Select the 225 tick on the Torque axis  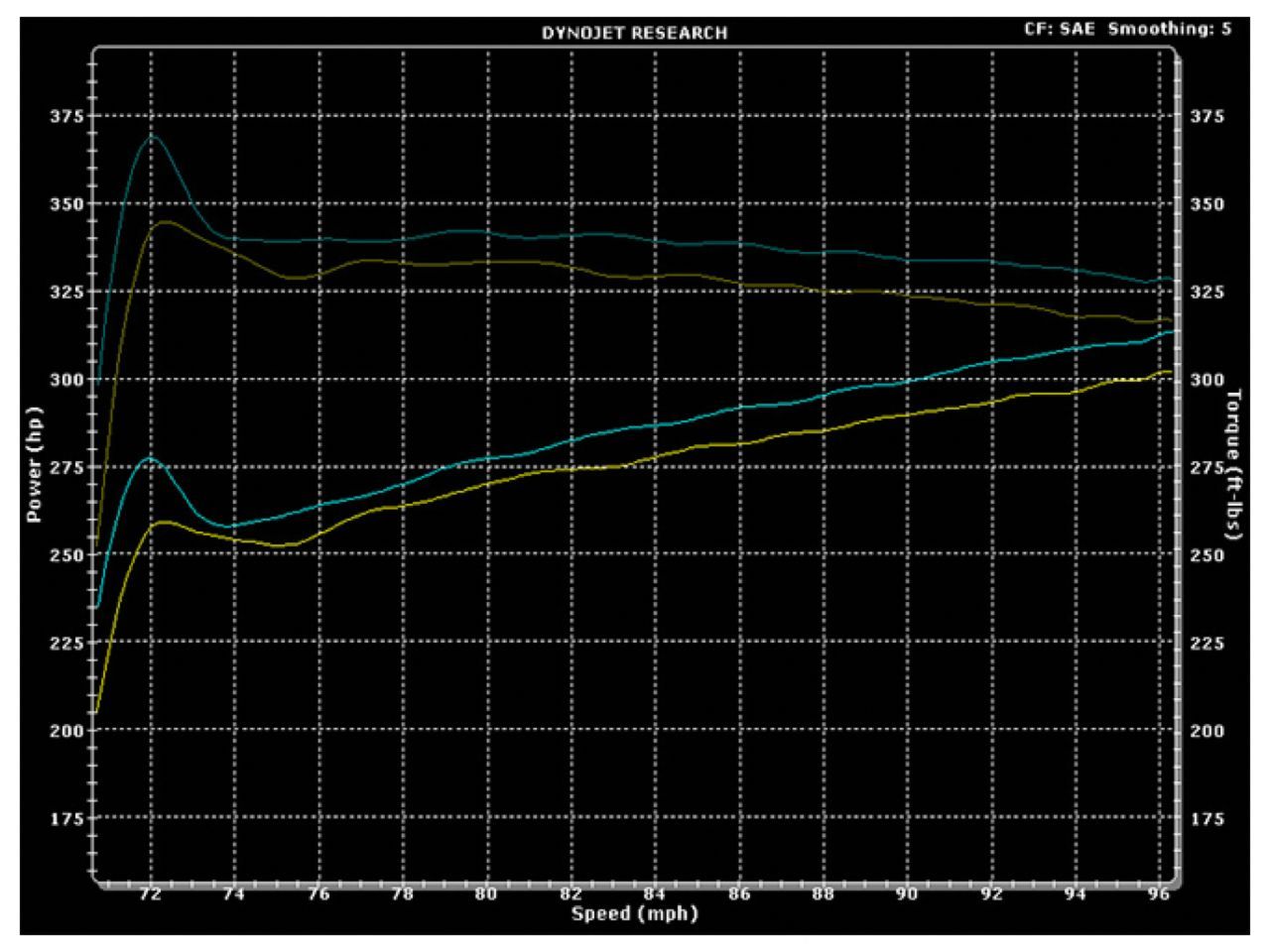(1207, 643)
